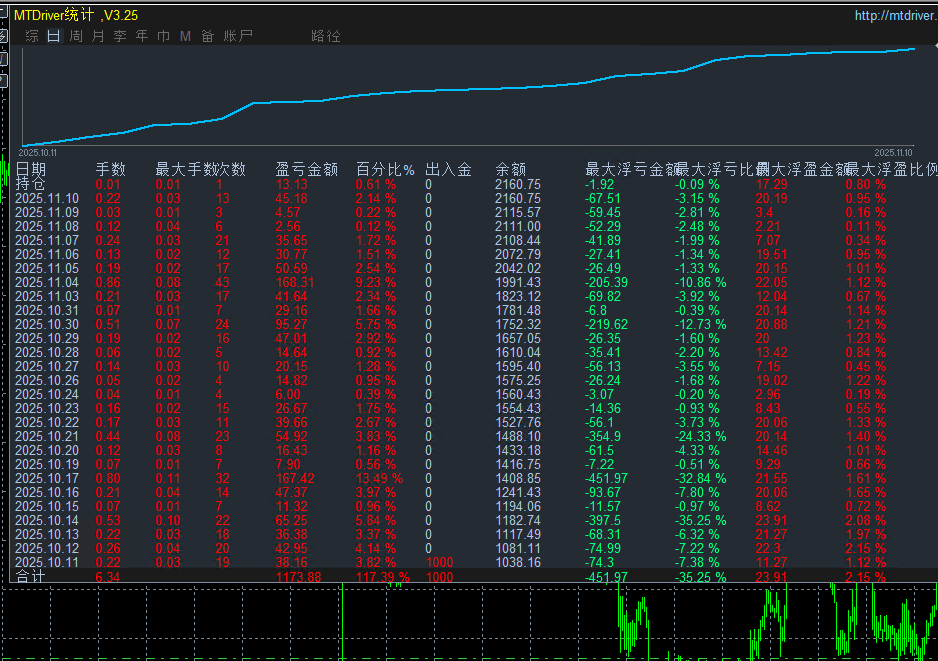Click the M tab
The image size is (938, 661).
click(x=185, y=36)
